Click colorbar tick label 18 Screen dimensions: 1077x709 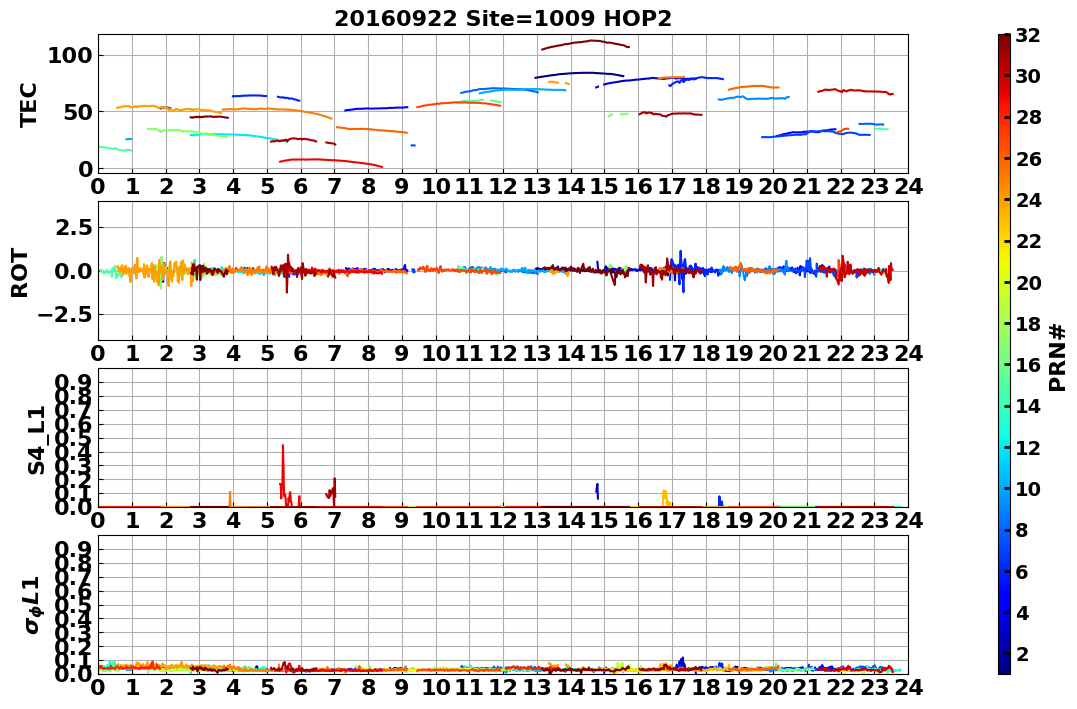tap(1028, 324)
